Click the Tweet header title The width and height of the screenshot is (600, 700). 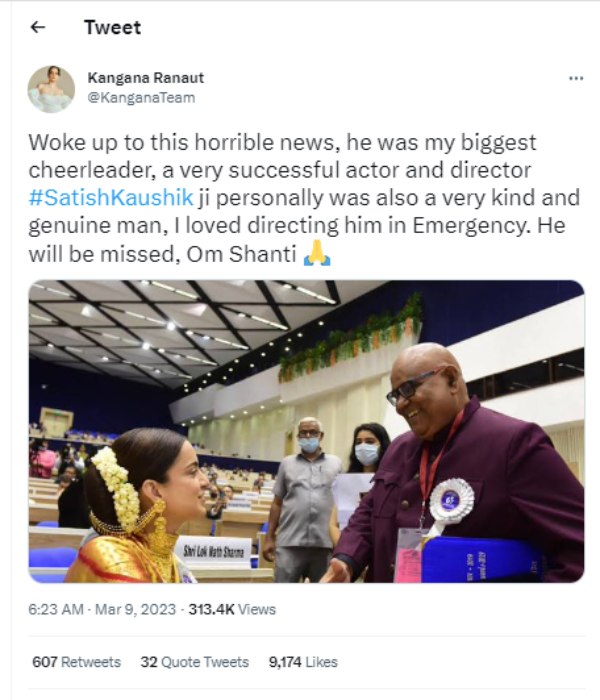tap(111, 28)
